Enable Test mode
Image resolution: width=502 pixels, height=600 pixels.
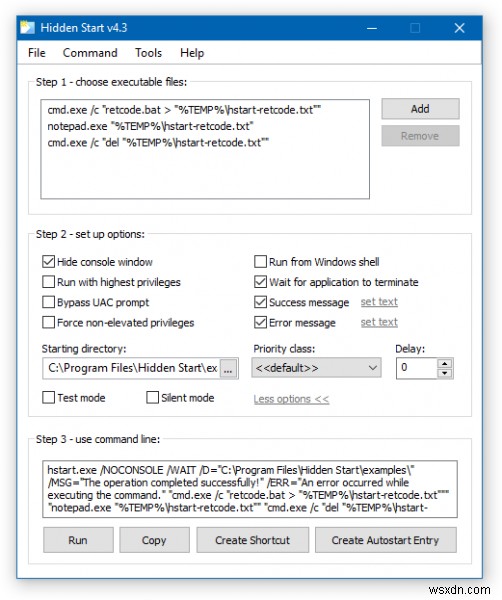(48, 398)
